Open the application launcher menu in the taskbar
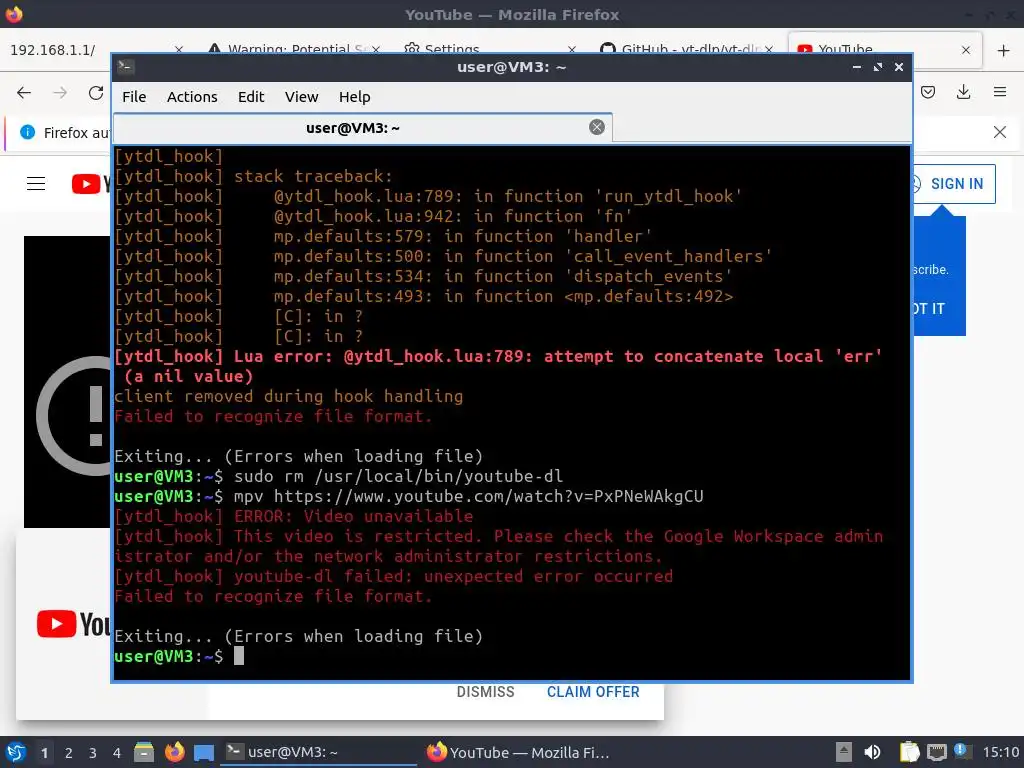 [x=16, y=752]
